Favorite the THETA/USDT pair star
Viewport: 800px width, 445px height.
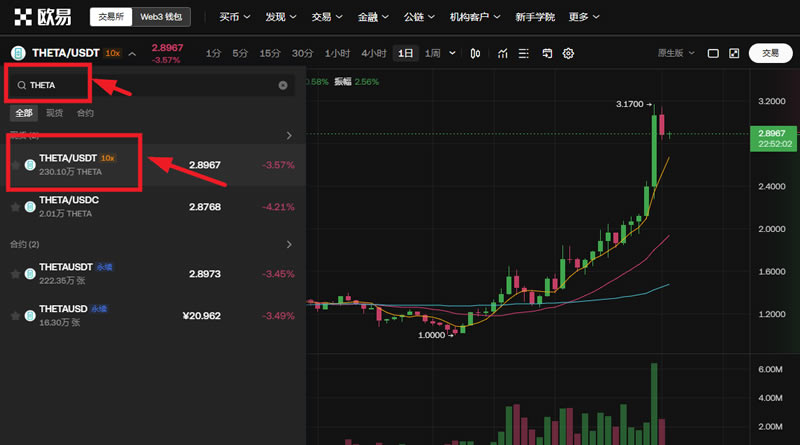[x=15, y=164]
